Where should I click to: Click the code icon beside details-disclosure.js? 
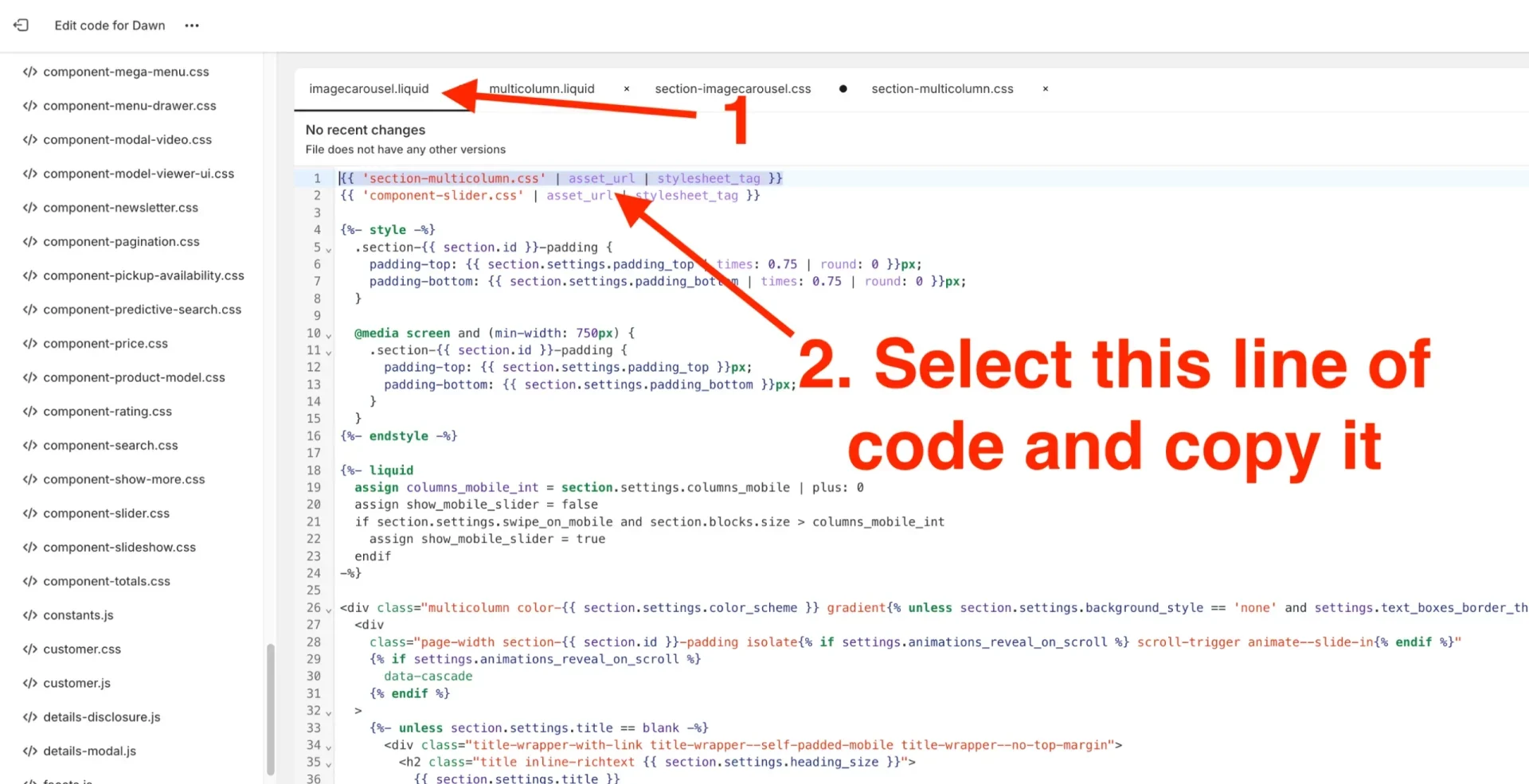[29, 716]
